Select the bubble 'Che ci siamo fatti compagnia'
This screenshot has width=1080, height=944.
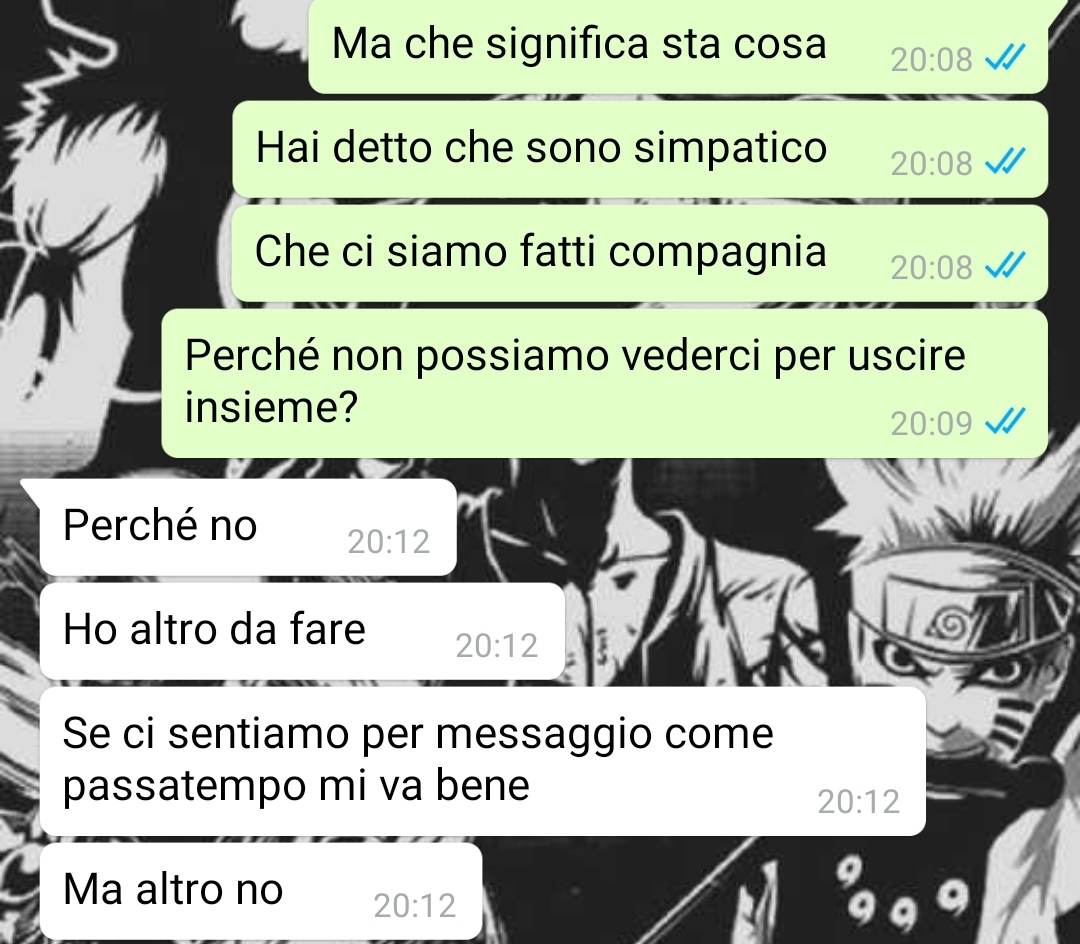tap(640, 253)
